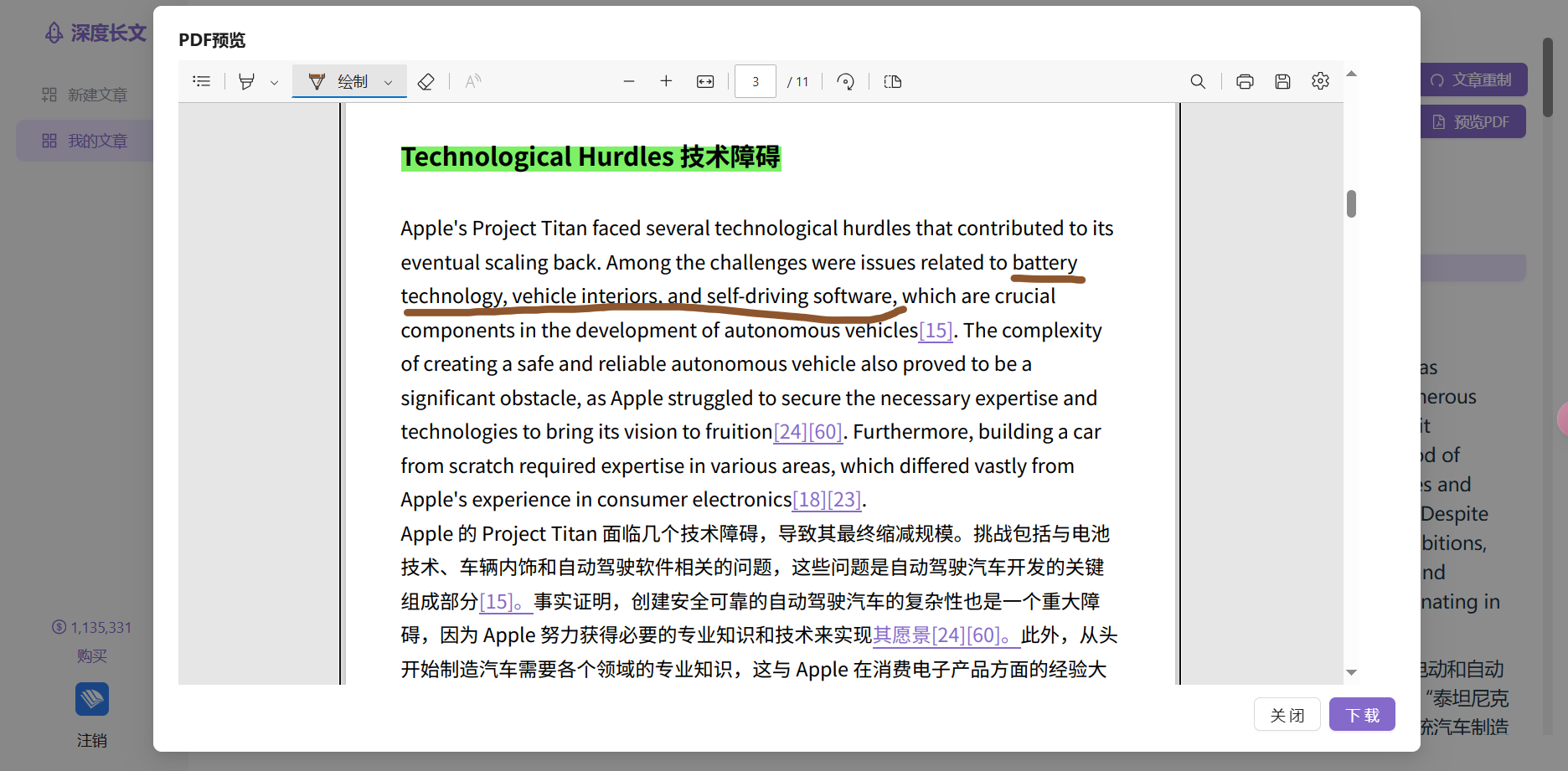Click the 'Technological Hurdles 技术障碍' heading
The height and width of the screenshot is (771, 1568).
pos(591,157)
